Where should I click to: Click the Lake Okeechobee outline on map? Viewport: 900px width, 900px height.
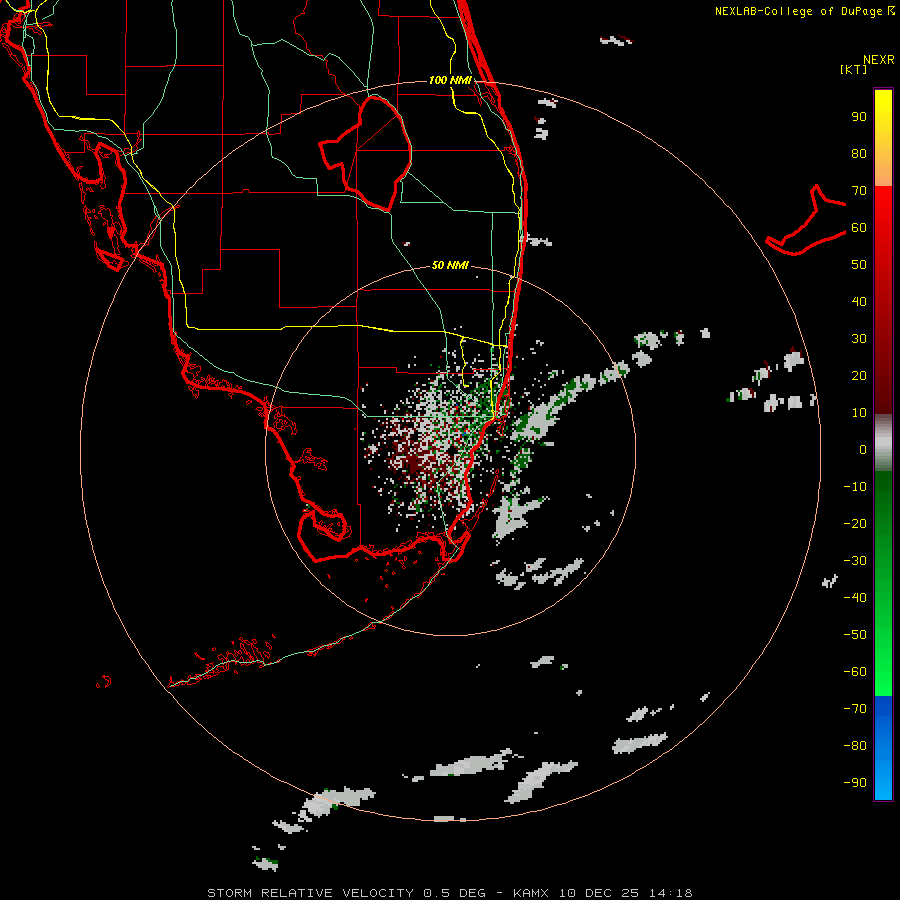(x=366, y=153)
